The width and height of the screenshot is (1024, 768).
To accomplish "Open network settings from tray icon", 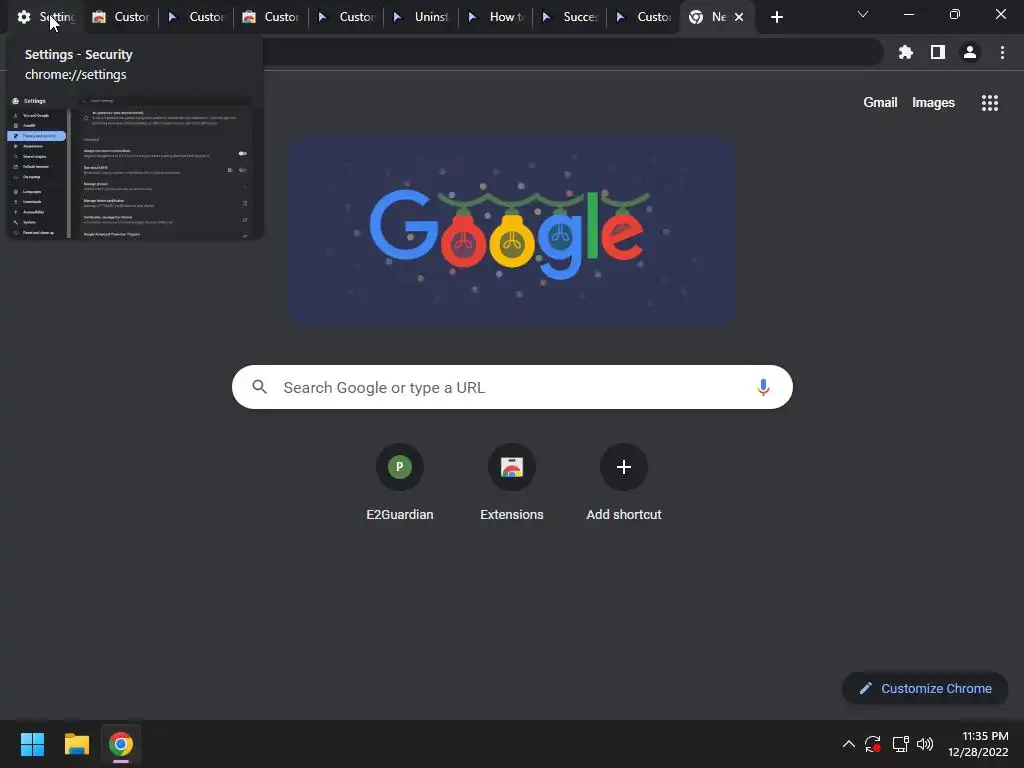I will pos(901,744).
